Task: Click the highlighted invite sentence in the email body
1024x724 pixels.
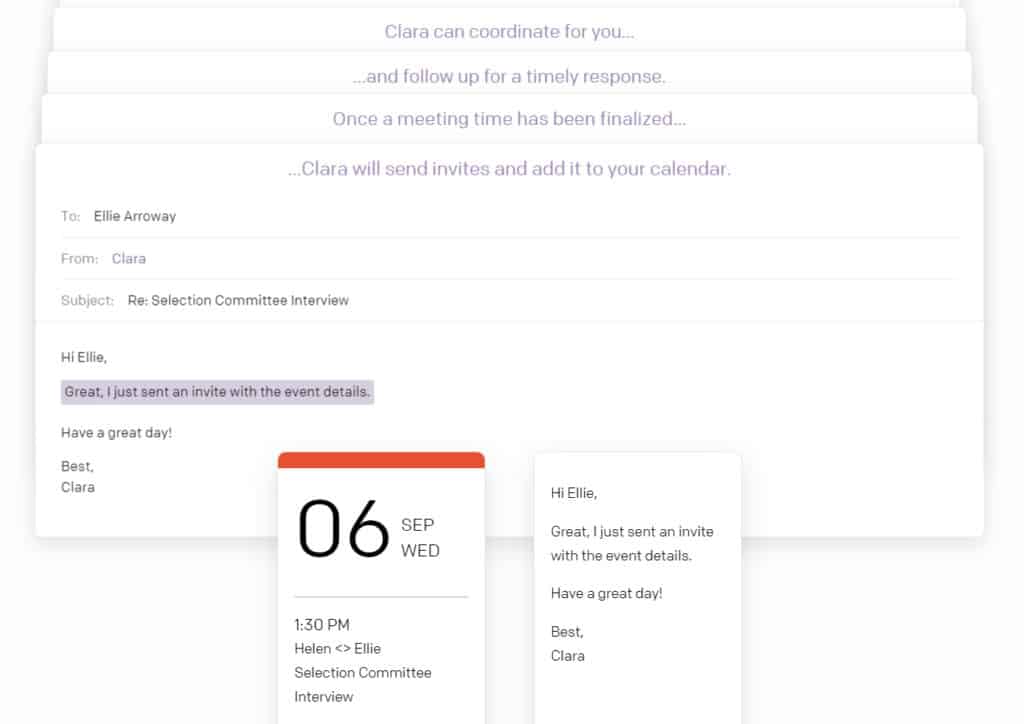Action: pyautogui.click(x=217, y=392)
